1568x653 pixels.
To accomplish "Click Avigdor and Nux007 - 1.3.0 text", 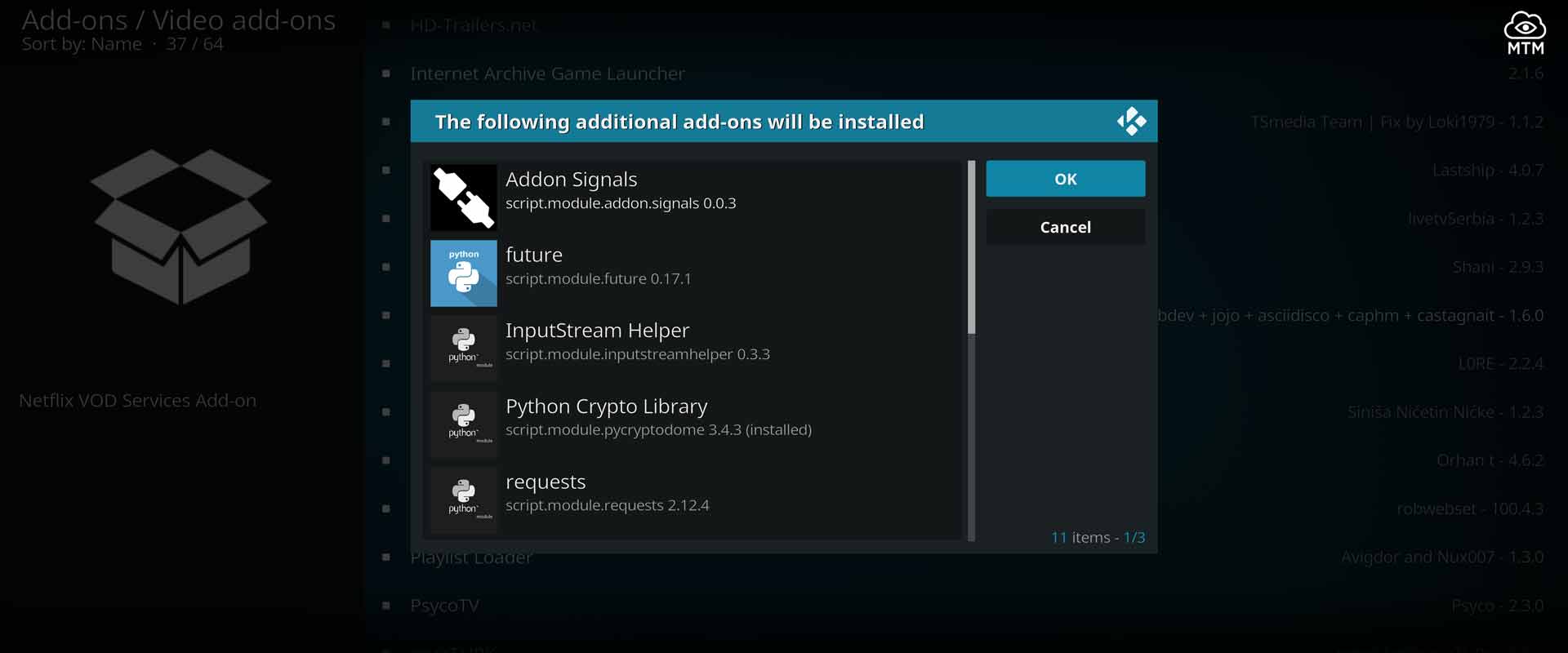I will (x=1442, y=557).
